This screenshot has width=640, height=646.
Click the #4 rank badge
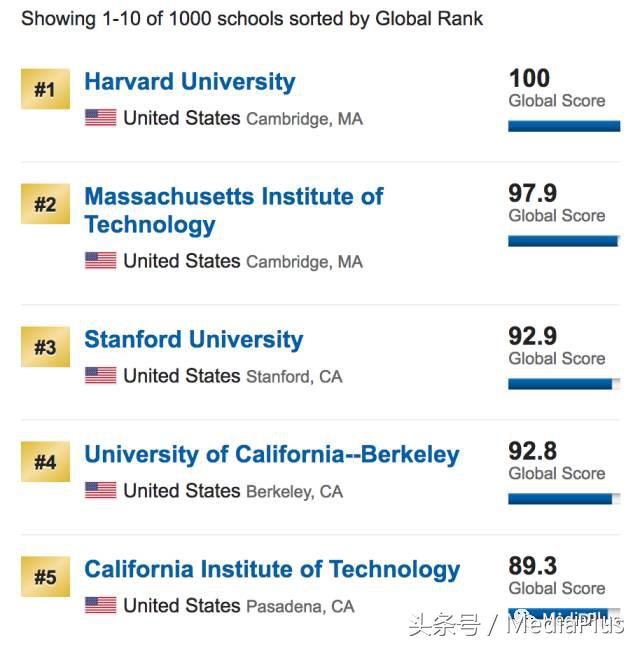point(45,463)
